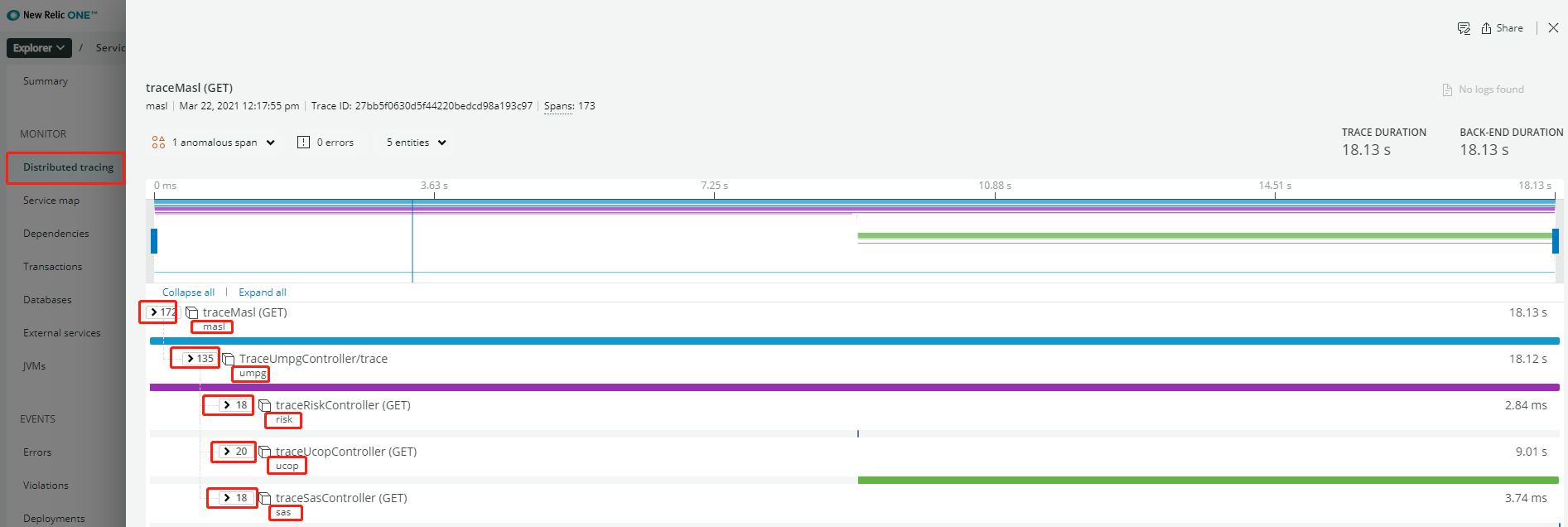This screenshot has height=527, width=1568.
Task: Click the anomalous span icon
Action: pyautogui.click(x=158, y=143)
